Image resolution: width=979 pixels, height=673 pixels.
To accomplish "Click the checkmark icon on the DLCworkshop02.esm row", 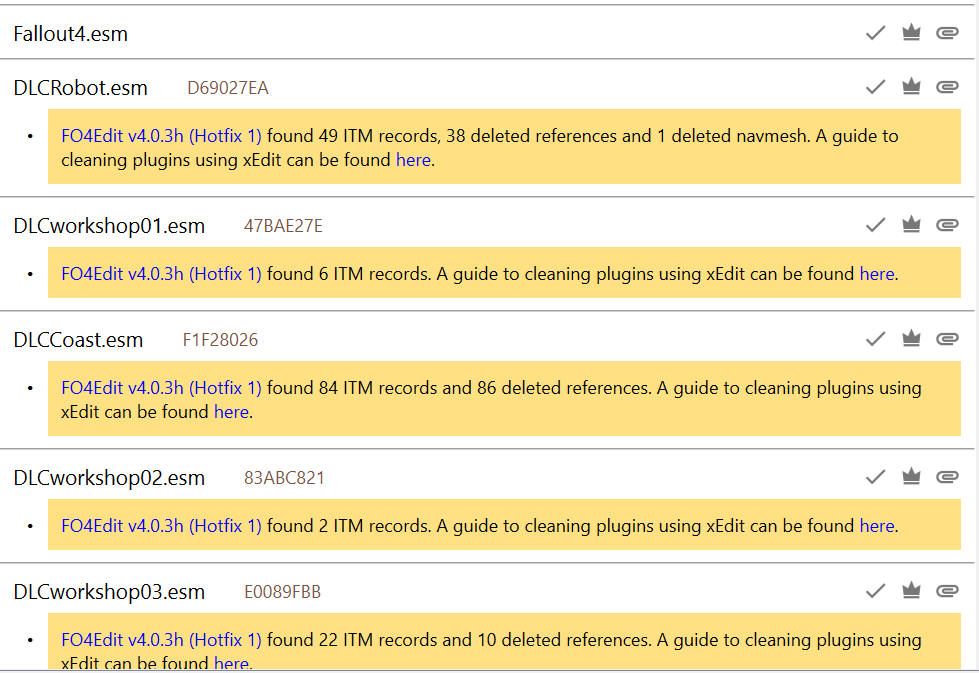I will 876,477.
